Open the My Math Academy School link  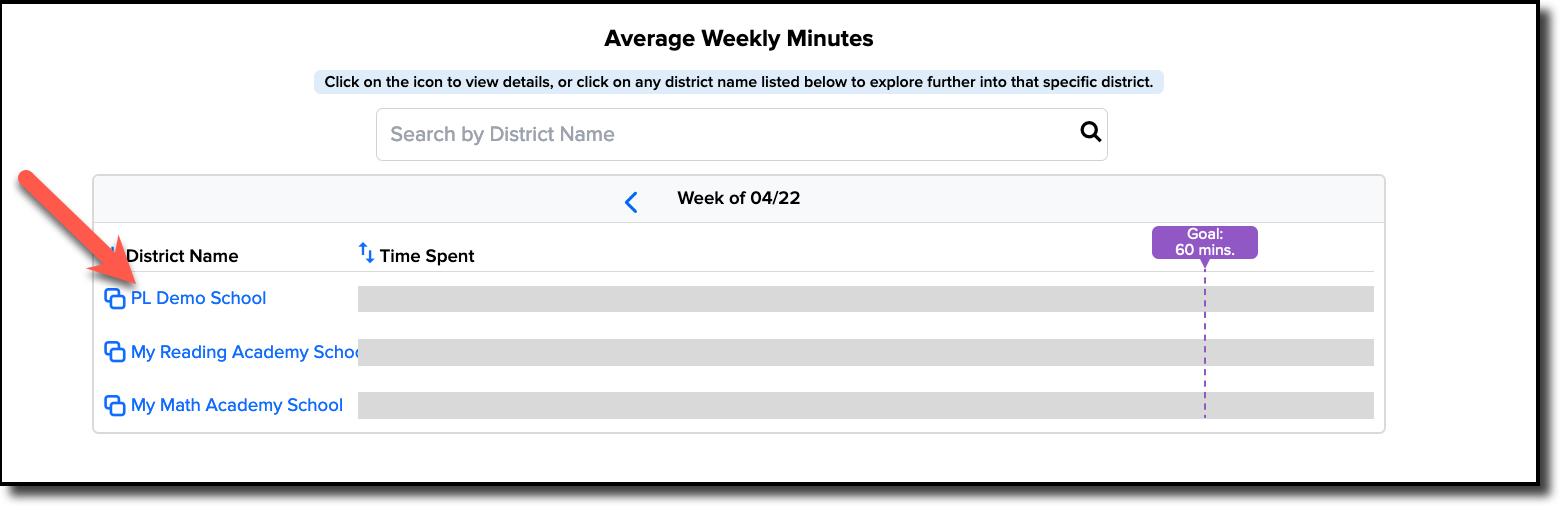click(x=237, y=405)
